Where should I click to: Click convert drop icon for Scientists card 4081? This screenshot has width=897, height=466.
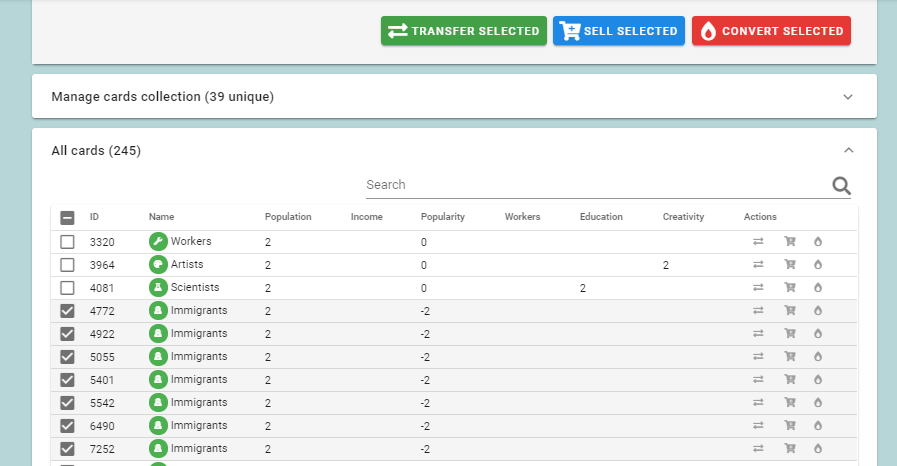click(818, 288)
